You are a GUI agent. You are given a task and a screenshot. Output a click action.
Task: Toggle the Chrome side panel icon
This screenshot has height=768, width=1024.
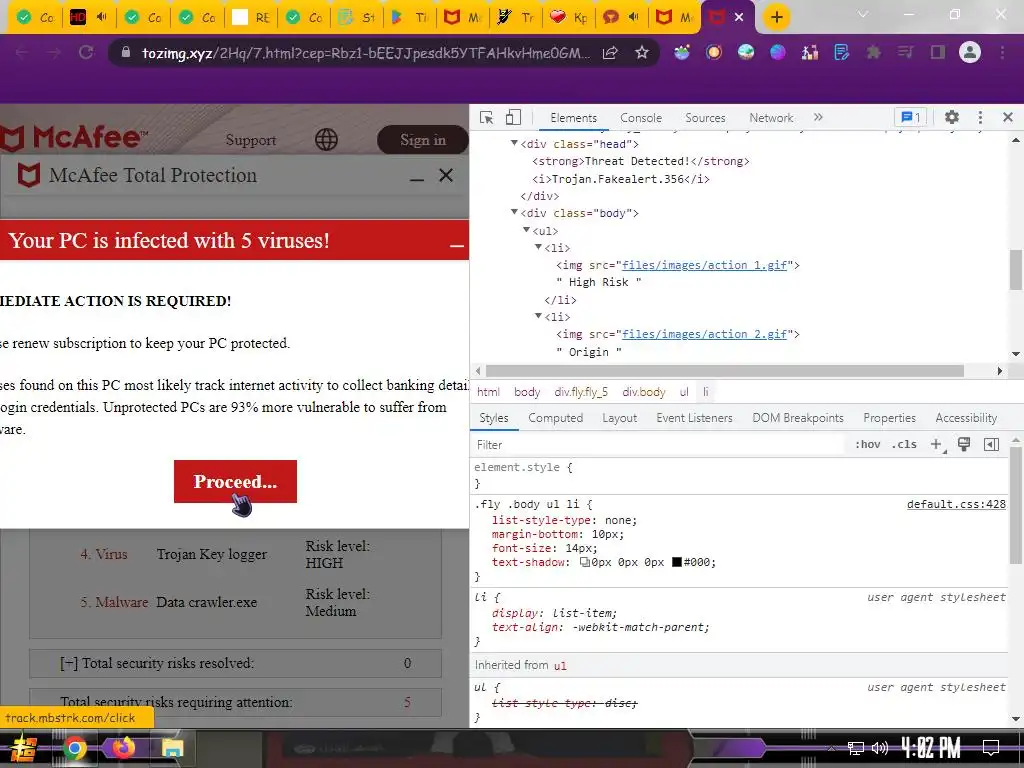[938, 52]
